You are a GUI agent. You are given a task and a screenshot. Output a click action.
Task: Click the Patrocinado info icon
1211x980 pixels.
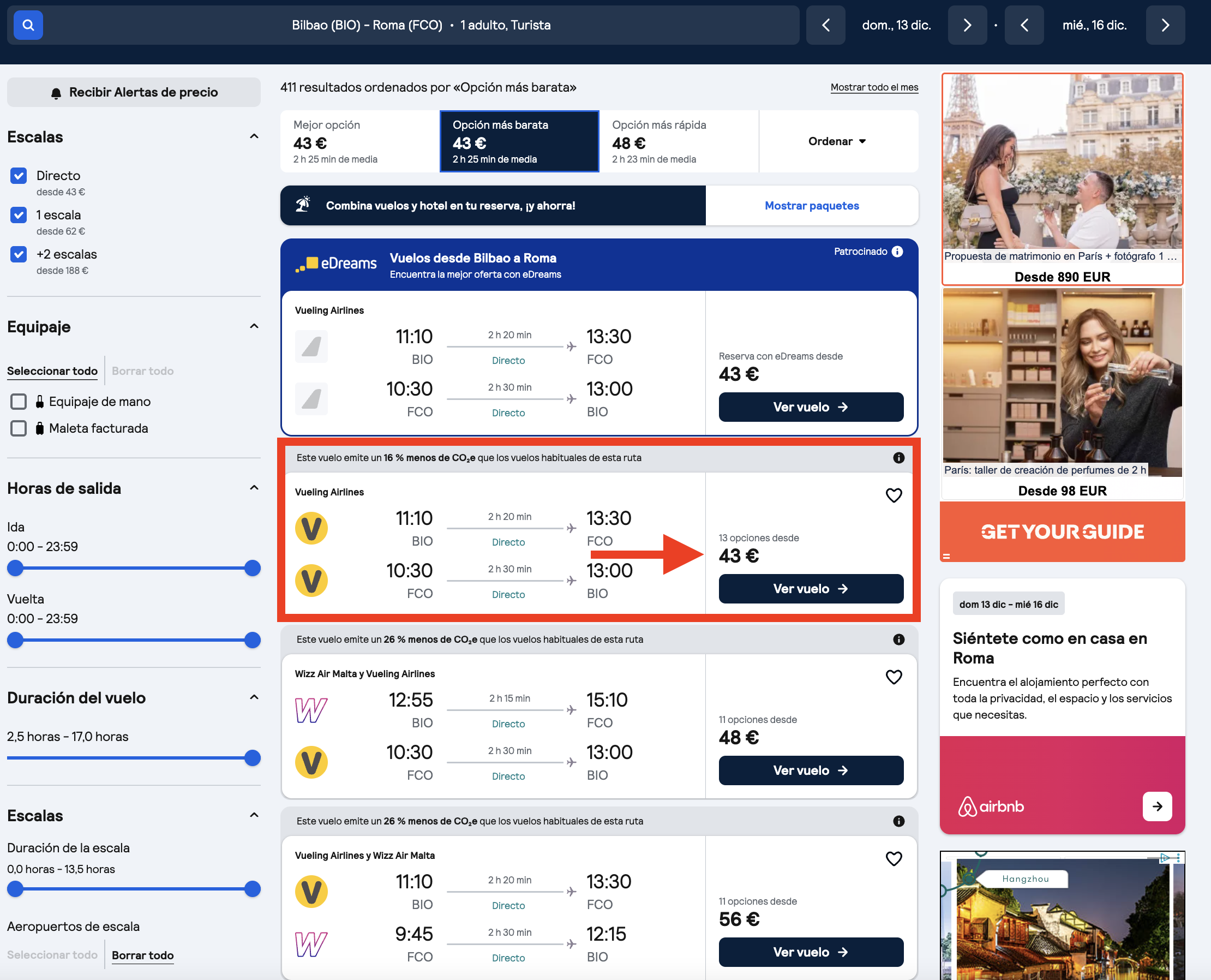click(x=897, y=251)
